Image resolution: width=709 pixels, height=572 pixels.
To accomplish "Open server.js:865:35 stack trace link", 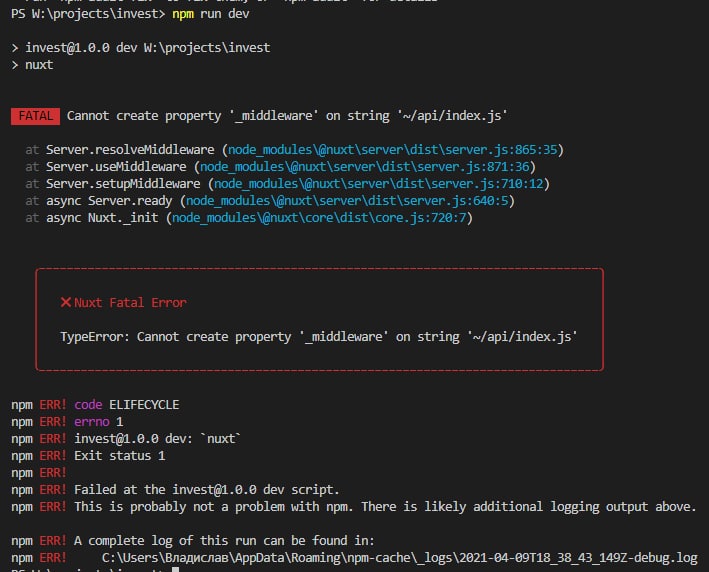I will [392, 150].
